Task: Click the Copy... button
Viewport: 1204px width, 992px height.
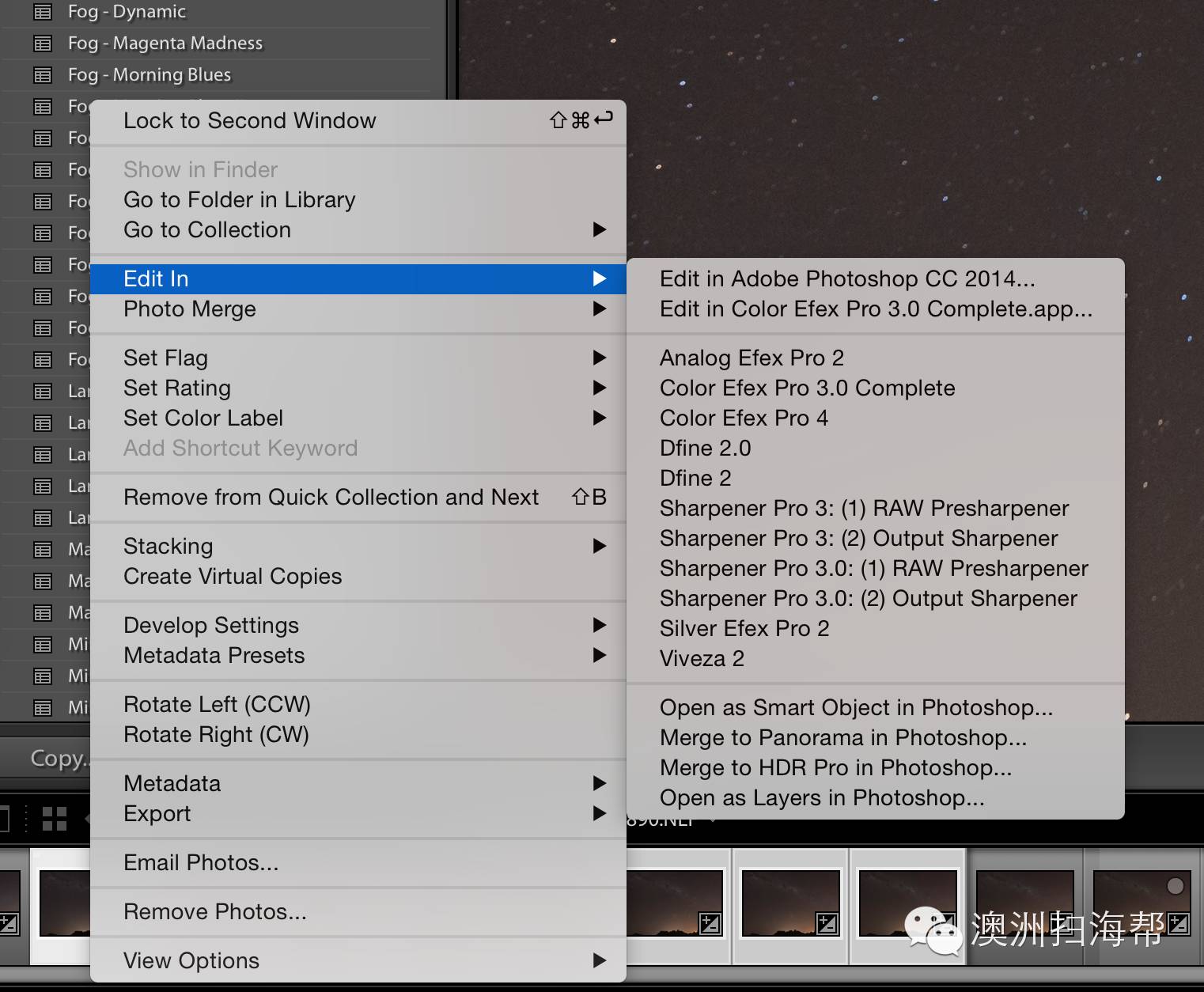Action: (x=60, y=758)
